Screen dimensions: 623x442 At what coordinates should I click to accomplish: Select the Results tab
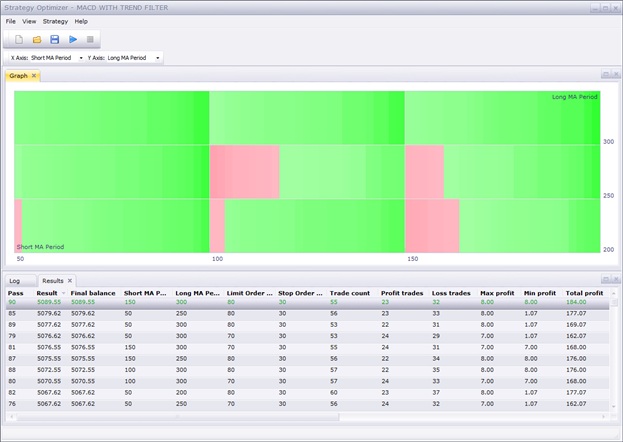pos(53,281)
